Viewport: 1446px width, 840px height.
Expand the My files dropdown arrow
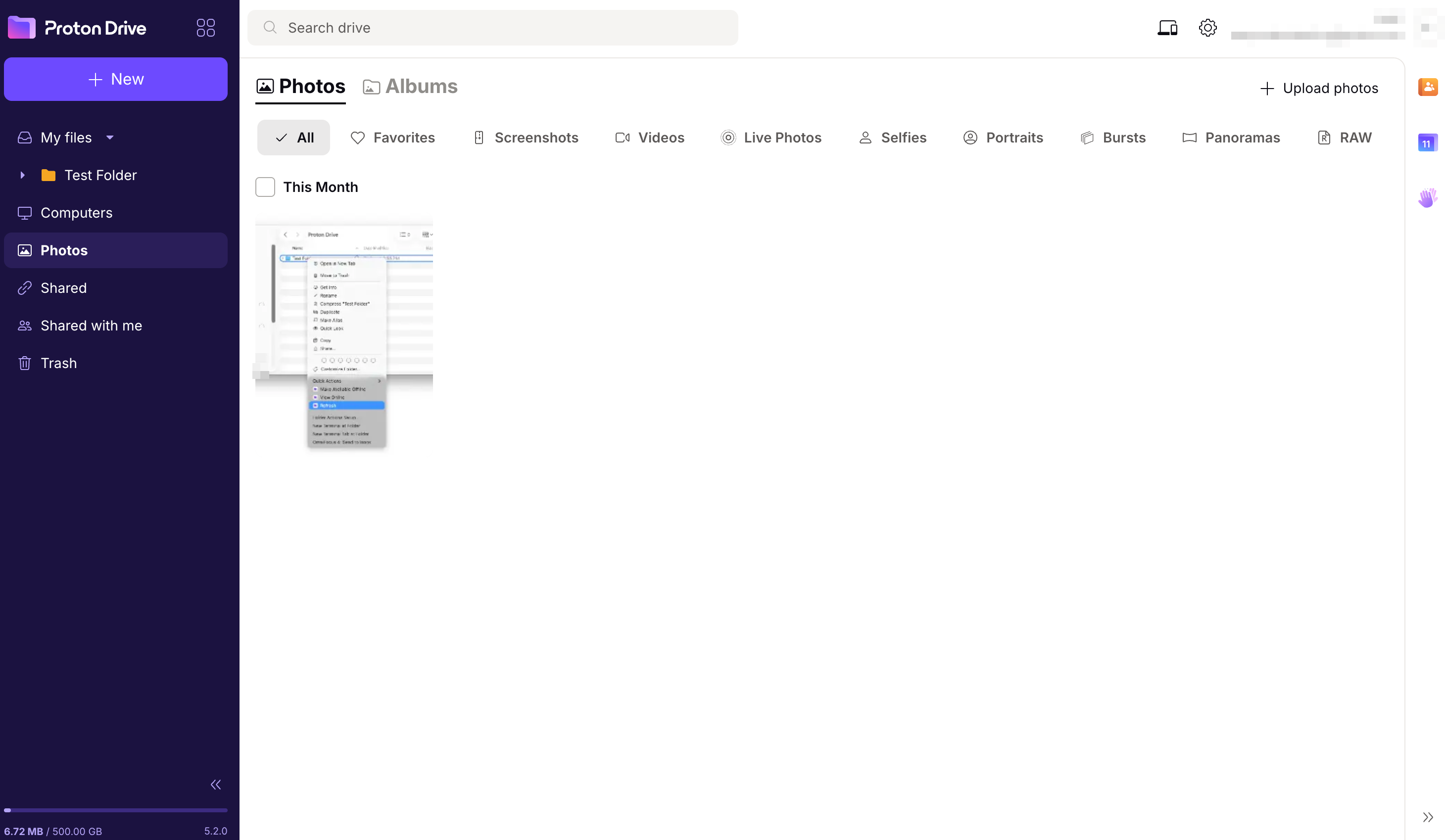click(109, 138)
